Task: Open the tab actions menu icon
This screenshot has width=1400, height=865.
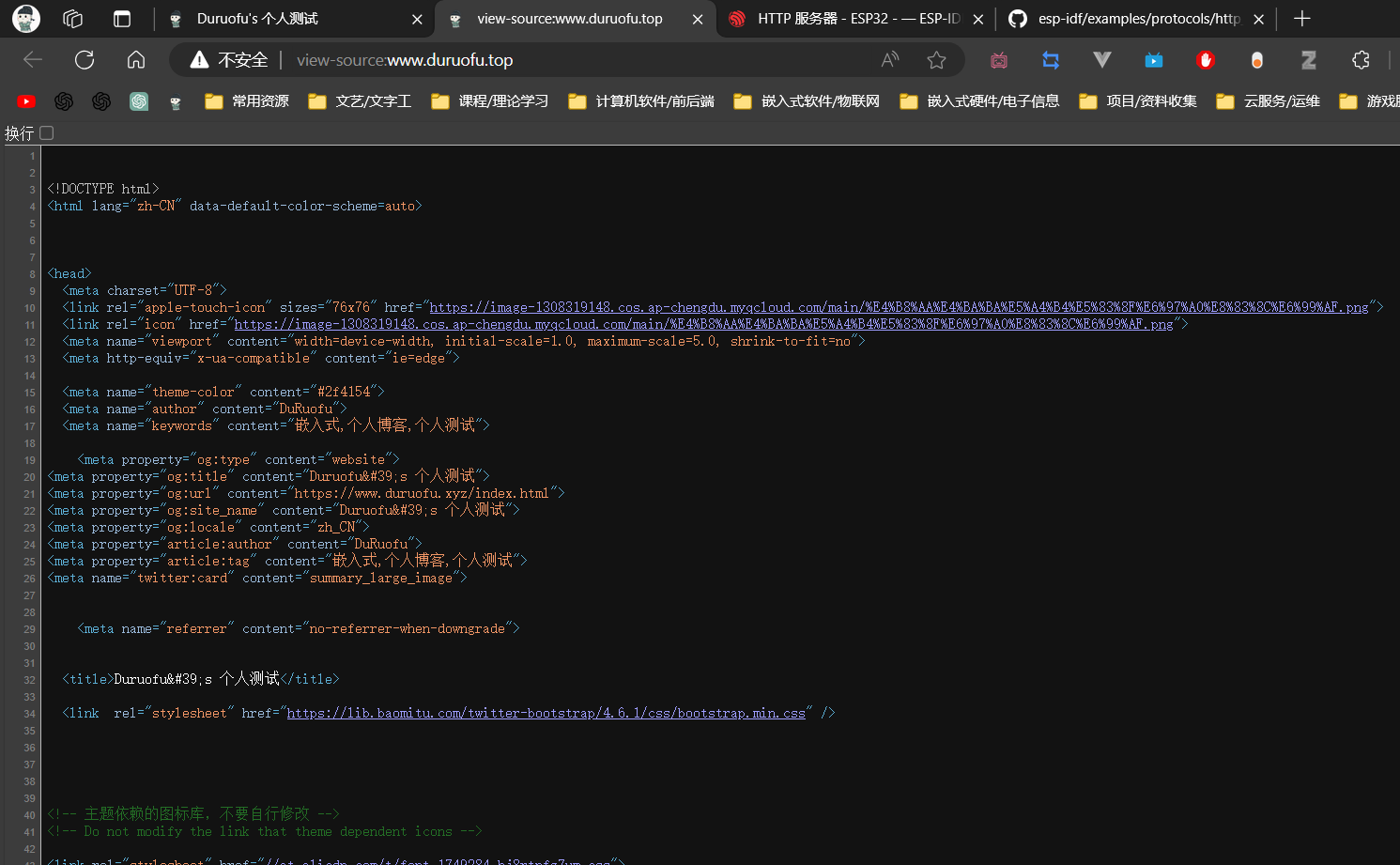Action: (122, 19)
